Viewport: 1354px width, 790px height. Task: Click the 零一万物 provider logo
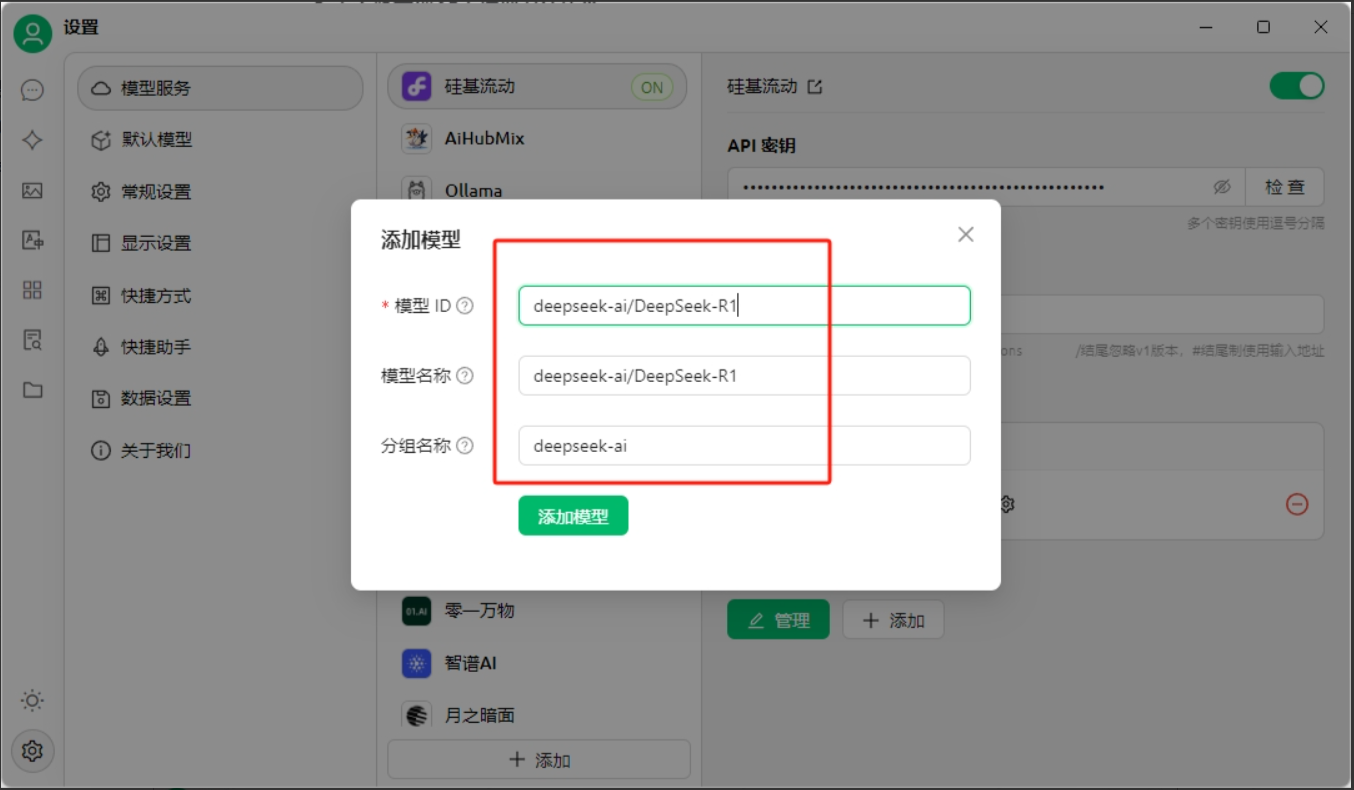(416, 610)
